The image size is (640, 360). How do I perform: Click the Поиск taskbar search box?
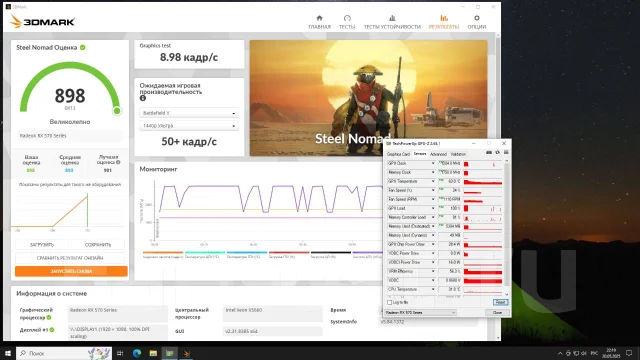tap(64, 353)
